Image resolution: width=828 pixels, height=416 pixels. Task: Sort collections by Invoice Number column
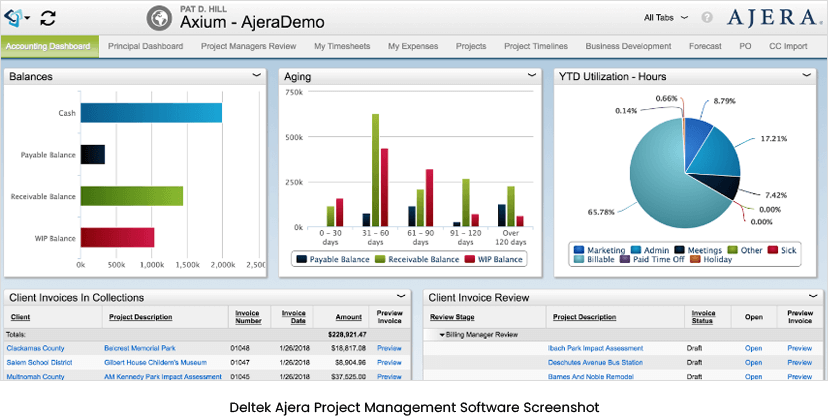[248, 317]
